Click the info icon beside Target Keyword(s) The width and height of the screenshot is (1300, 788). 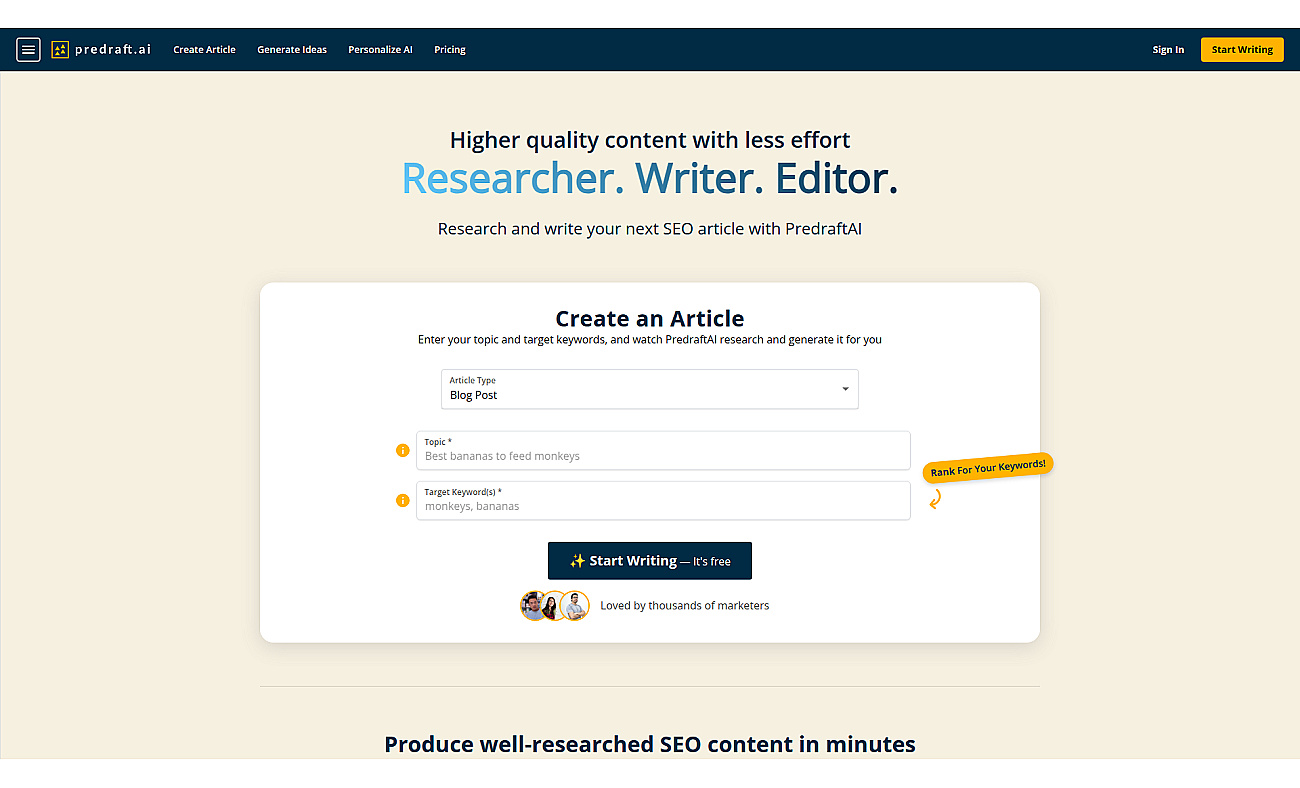point(403,500)
